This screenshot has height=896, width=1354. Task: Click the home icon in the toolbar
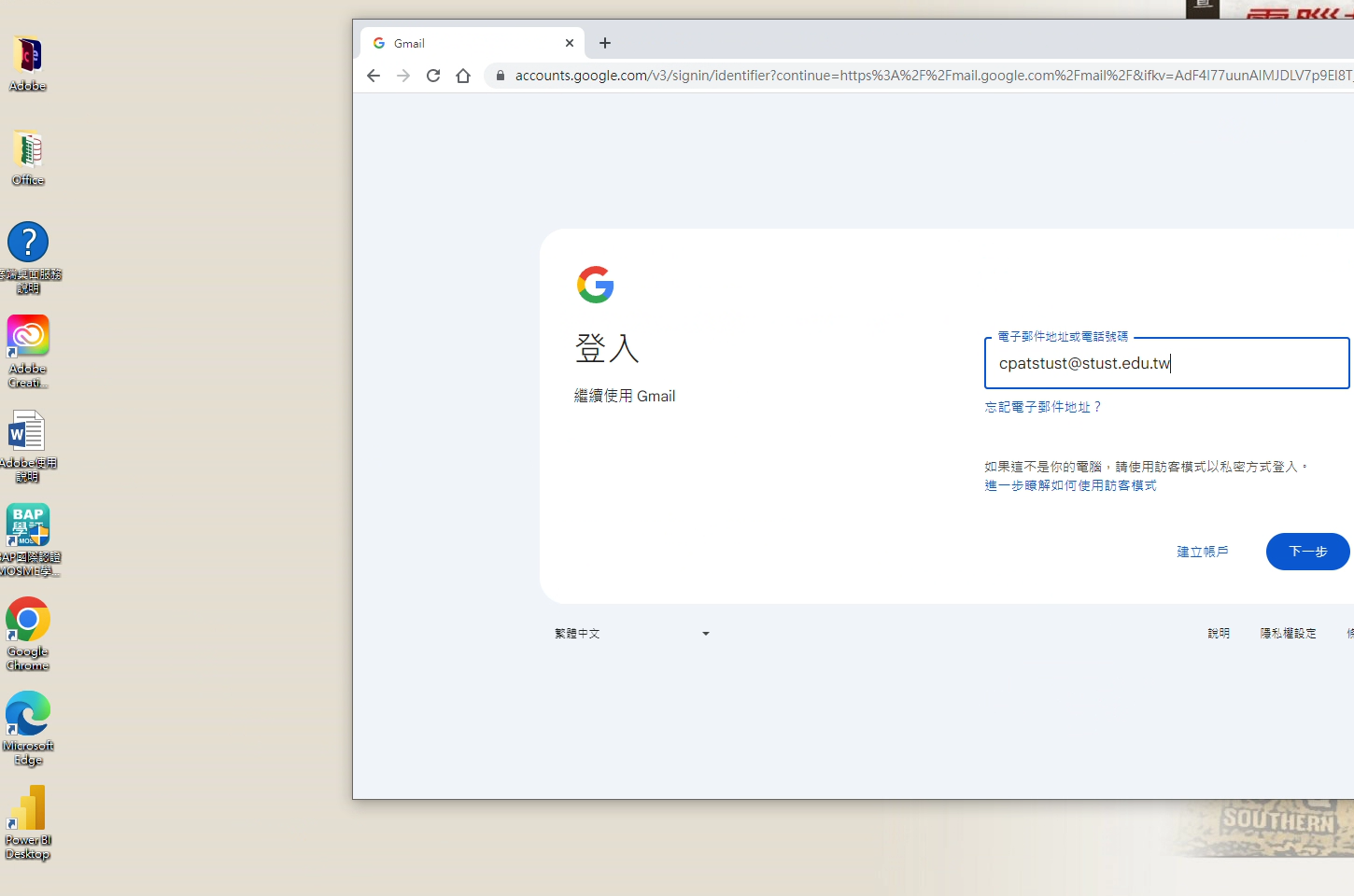463,76
